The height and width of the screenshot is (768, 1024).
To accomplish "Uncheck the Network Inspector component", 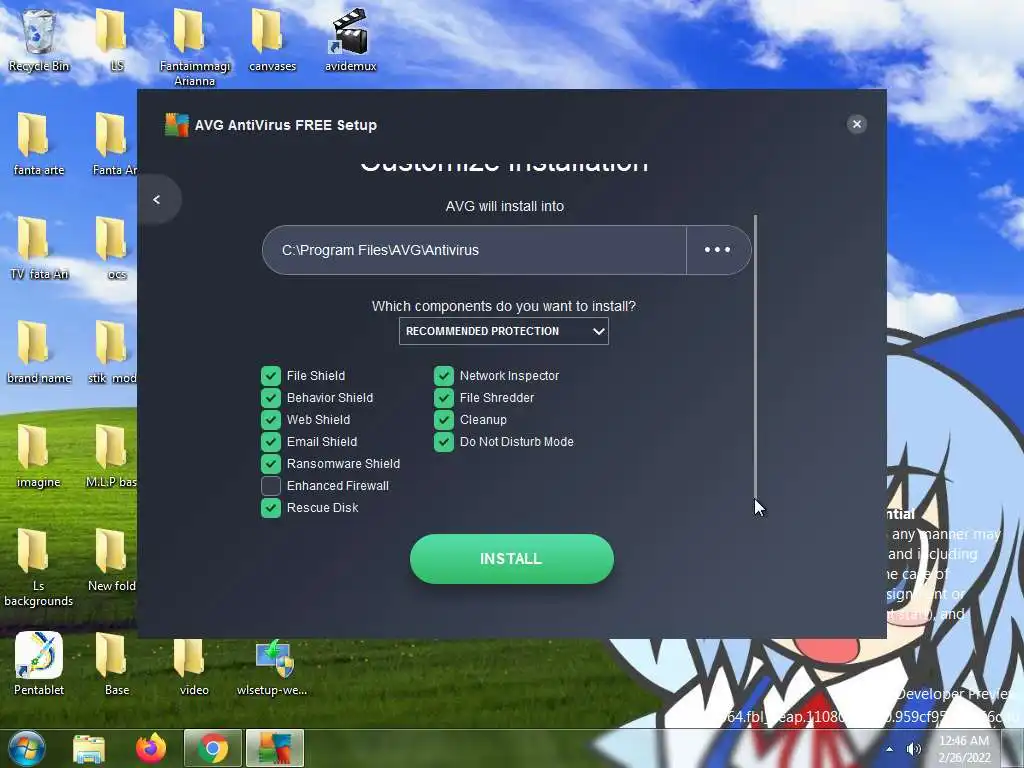I will point(444,376).
